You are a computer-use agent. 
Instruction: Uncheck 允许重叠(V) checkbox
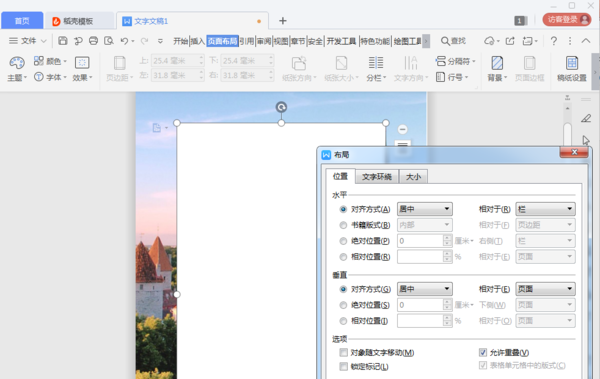pos(483,352)
